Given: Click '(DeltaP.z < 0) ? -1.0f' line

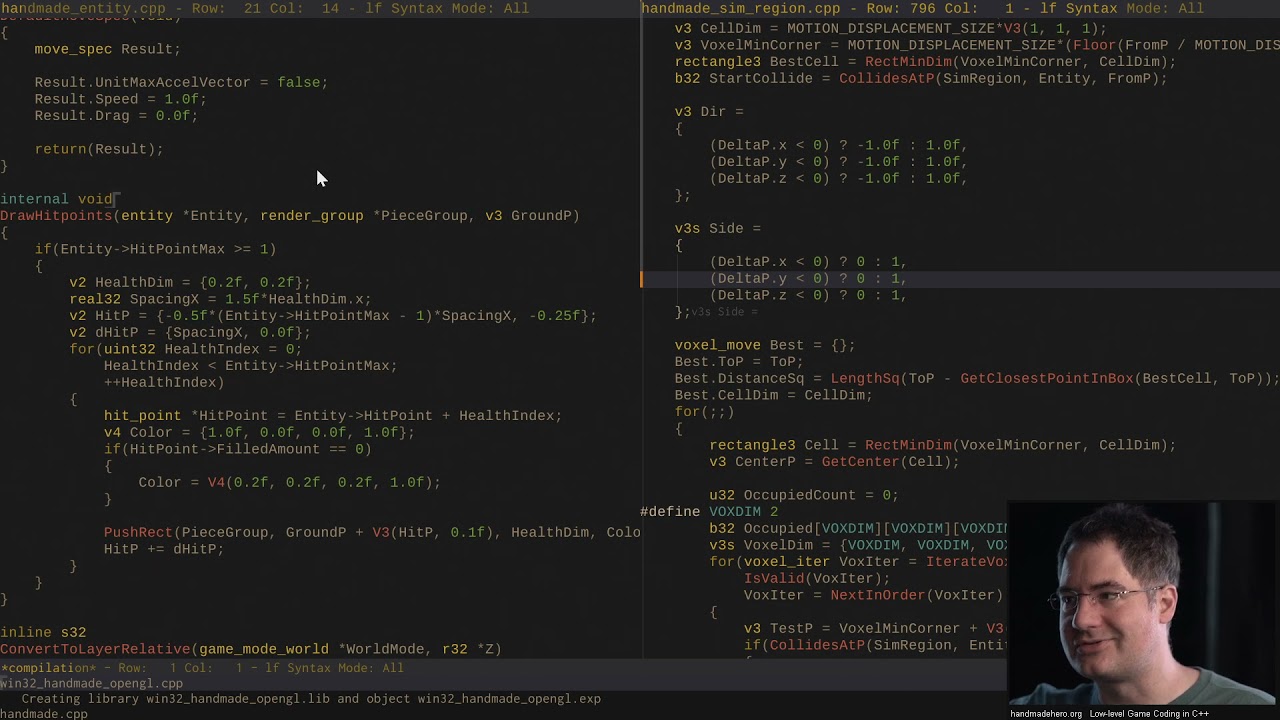Looking at the screenshot, I should 839,179.
